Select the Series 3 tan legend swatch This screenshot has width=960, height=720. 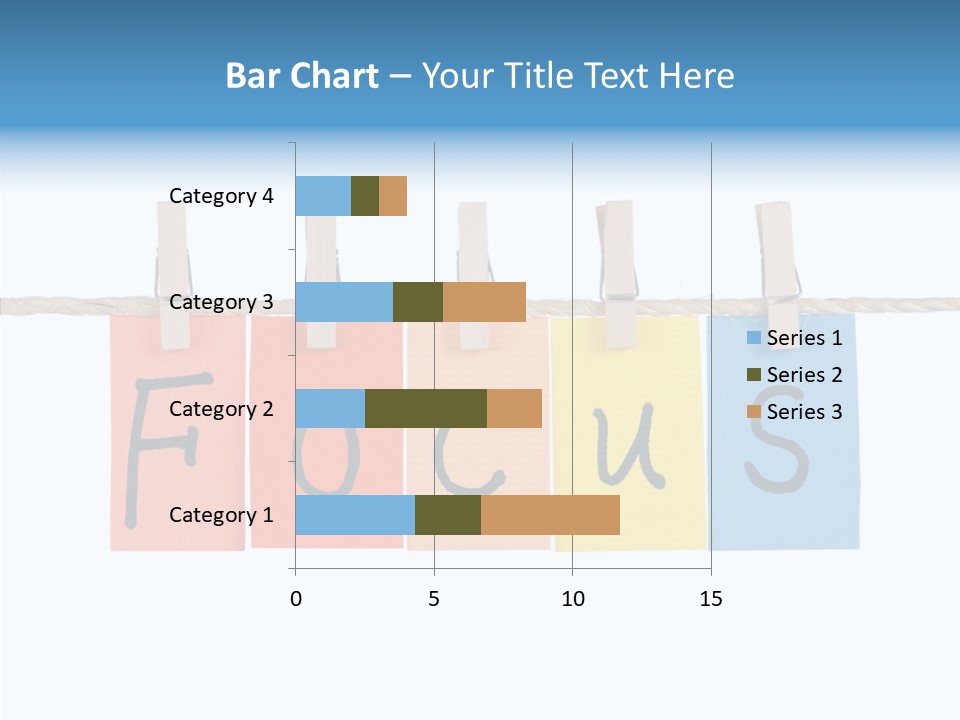pos(753,412)
